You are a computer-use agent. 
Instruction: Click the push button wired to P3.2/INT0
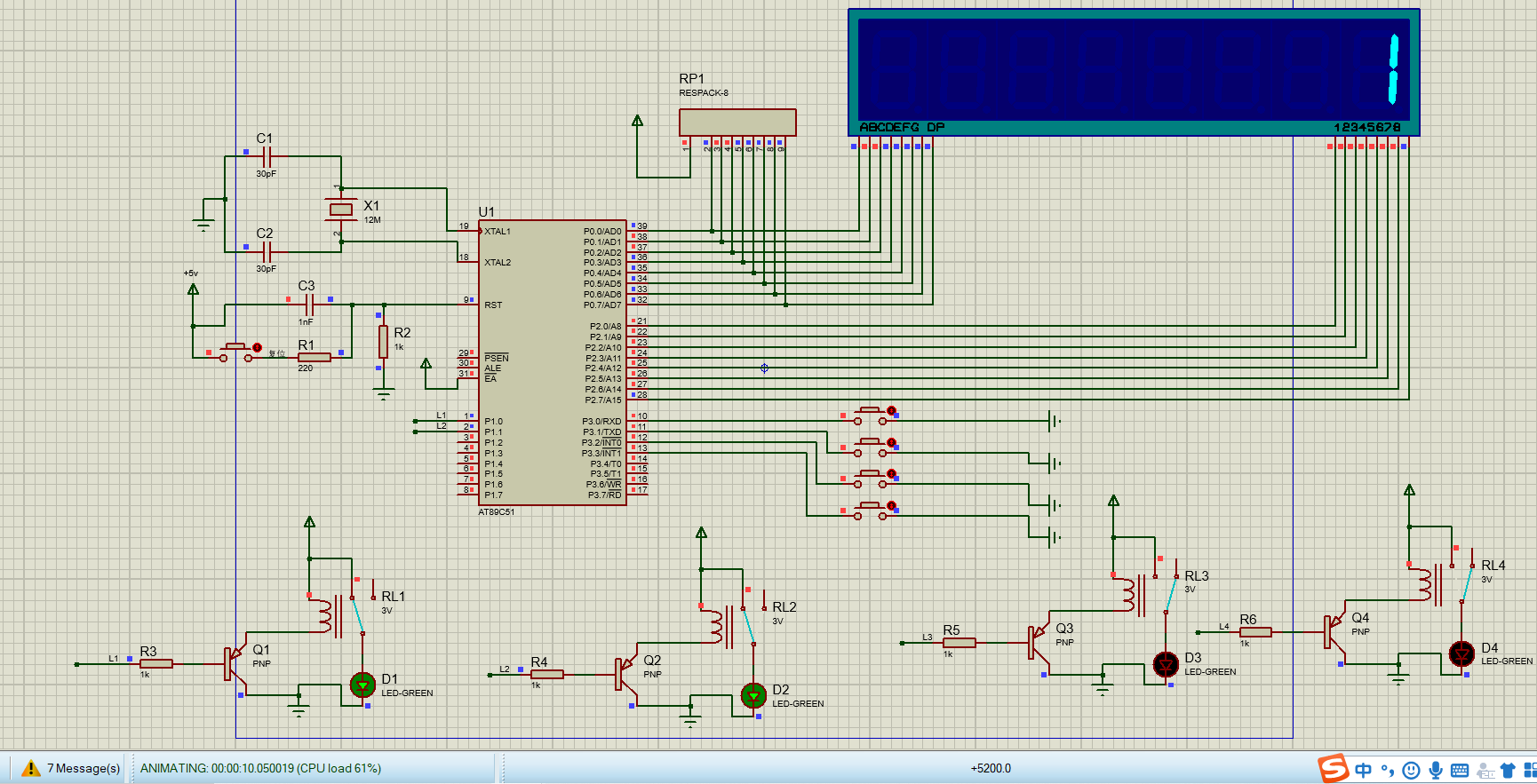point(870,479)
